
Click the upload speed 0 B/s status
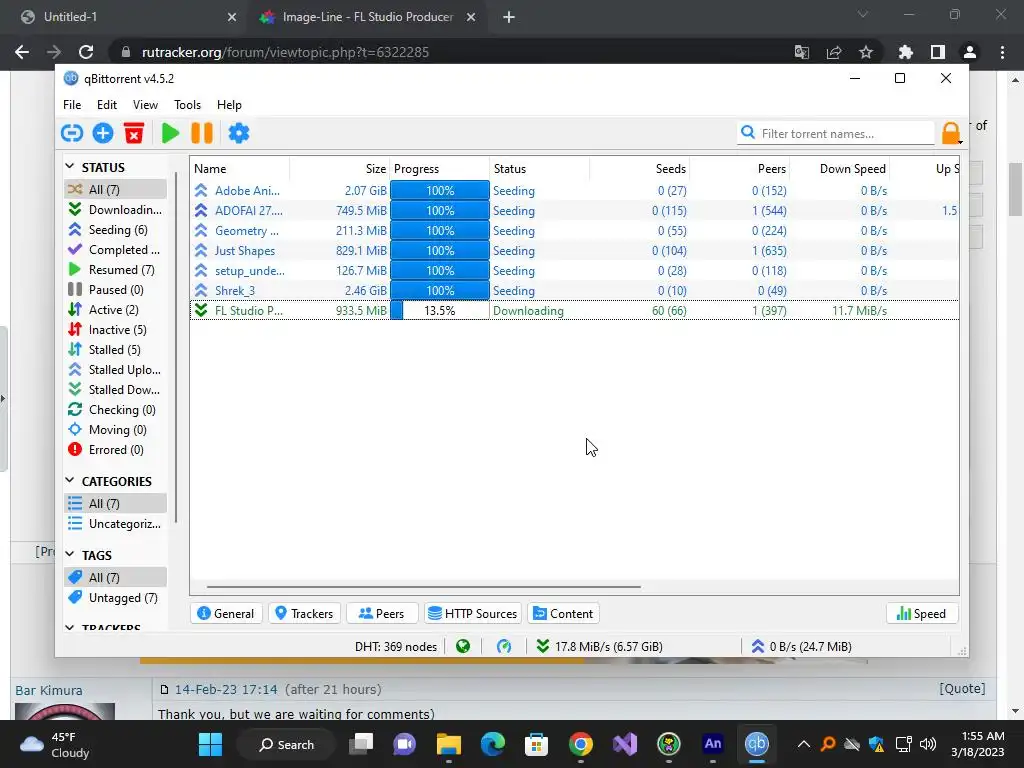click(801, 647)
